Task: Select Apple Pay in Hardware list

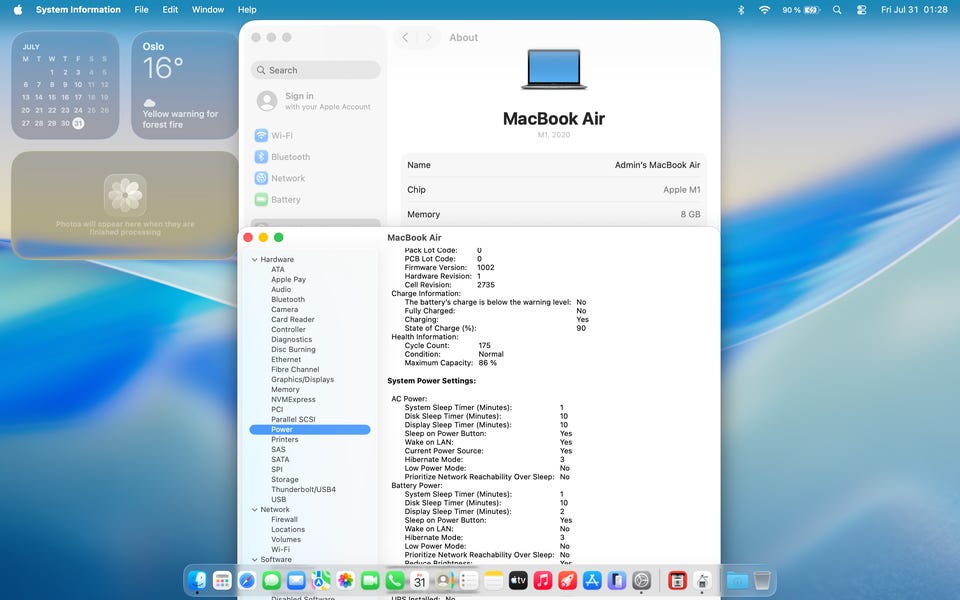Action: click(x=288, y=279)
